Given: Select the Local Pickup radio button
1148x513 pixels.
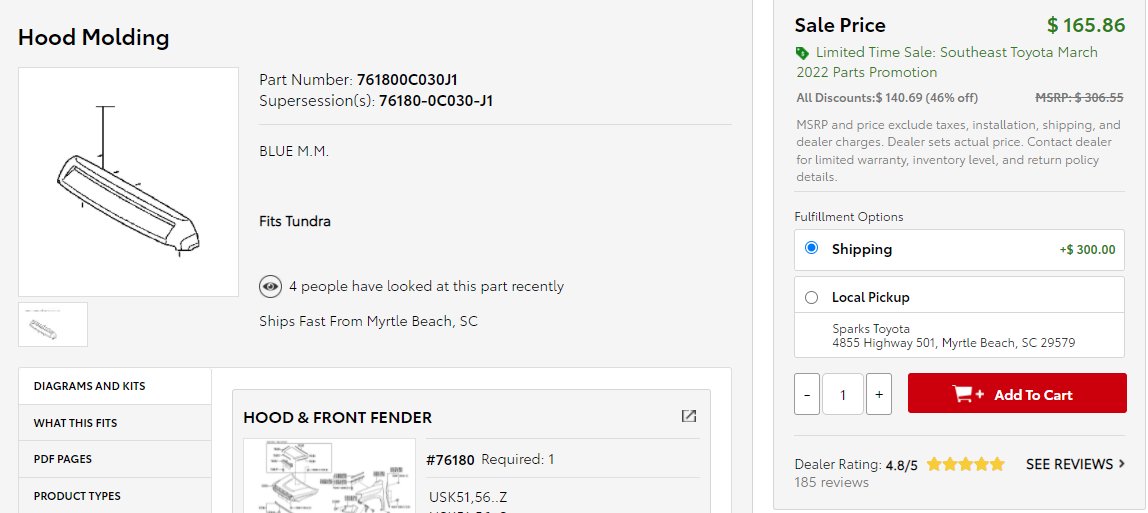Looking at the screenshot, I should click(x=811, y=297).
